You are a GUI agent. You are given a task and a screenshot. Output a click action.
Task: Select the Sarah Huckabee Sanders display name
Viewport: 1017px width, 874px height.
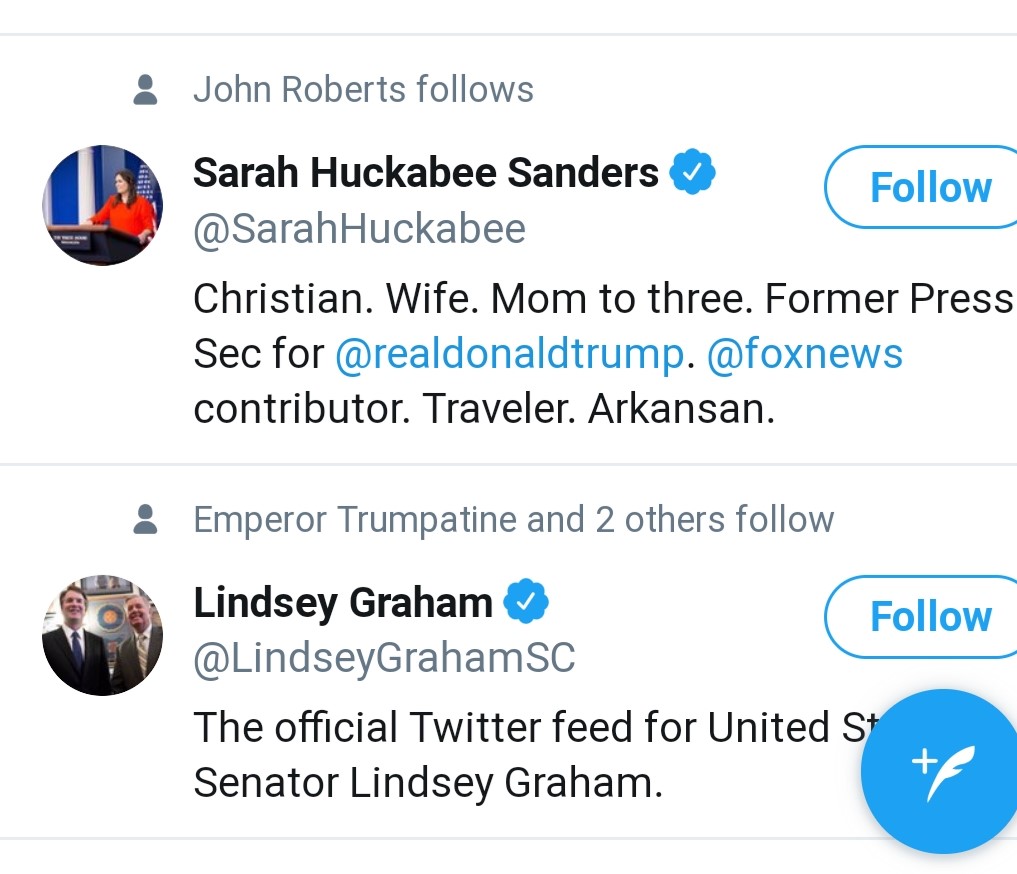point(425,173)
